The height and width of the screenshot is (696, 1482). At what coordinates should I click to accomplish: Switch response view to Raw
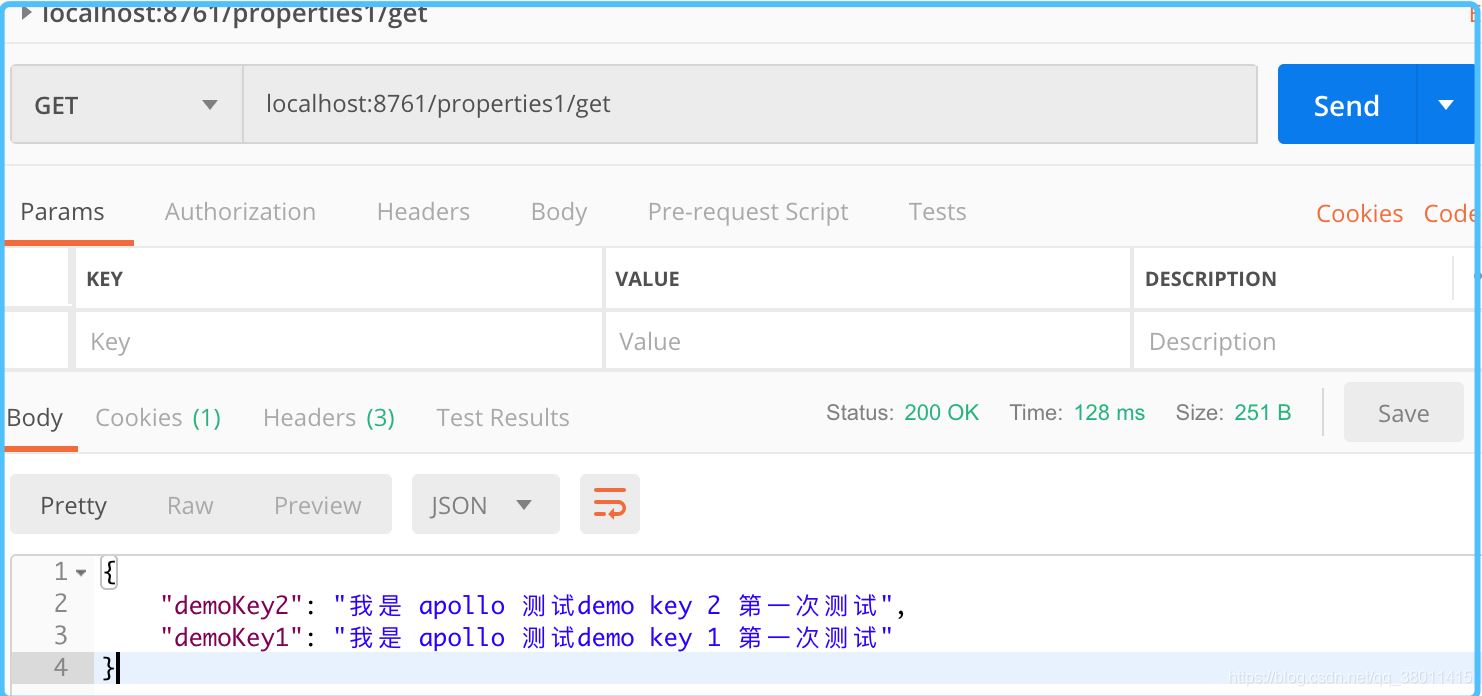[190, 506]
